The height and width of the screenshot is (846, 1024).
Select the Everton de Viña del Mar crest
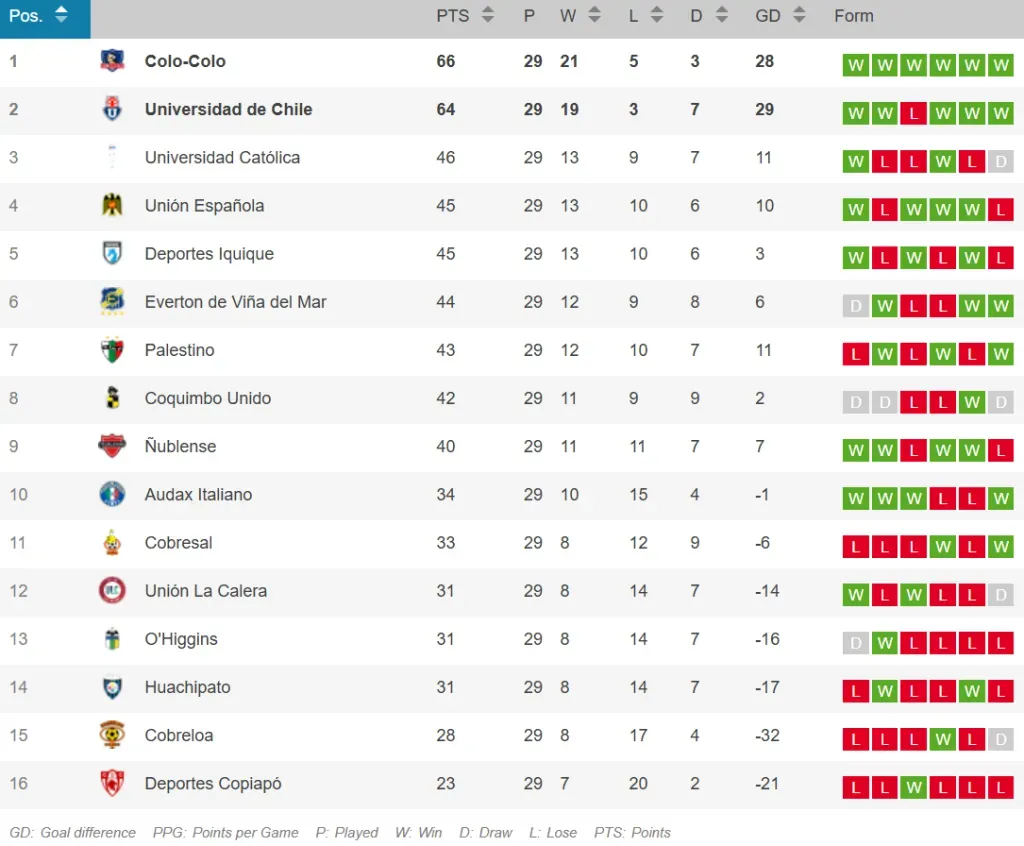pyautogui.click(x=112, y=302)
